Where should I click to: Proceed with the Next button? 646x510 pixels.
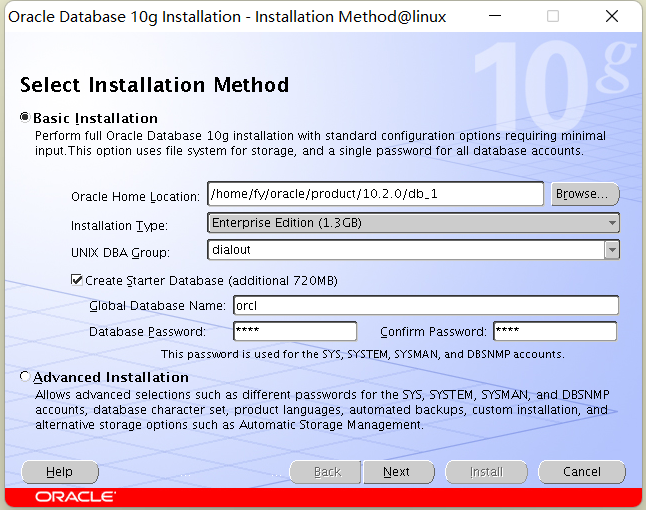click(x=398, y=472)
